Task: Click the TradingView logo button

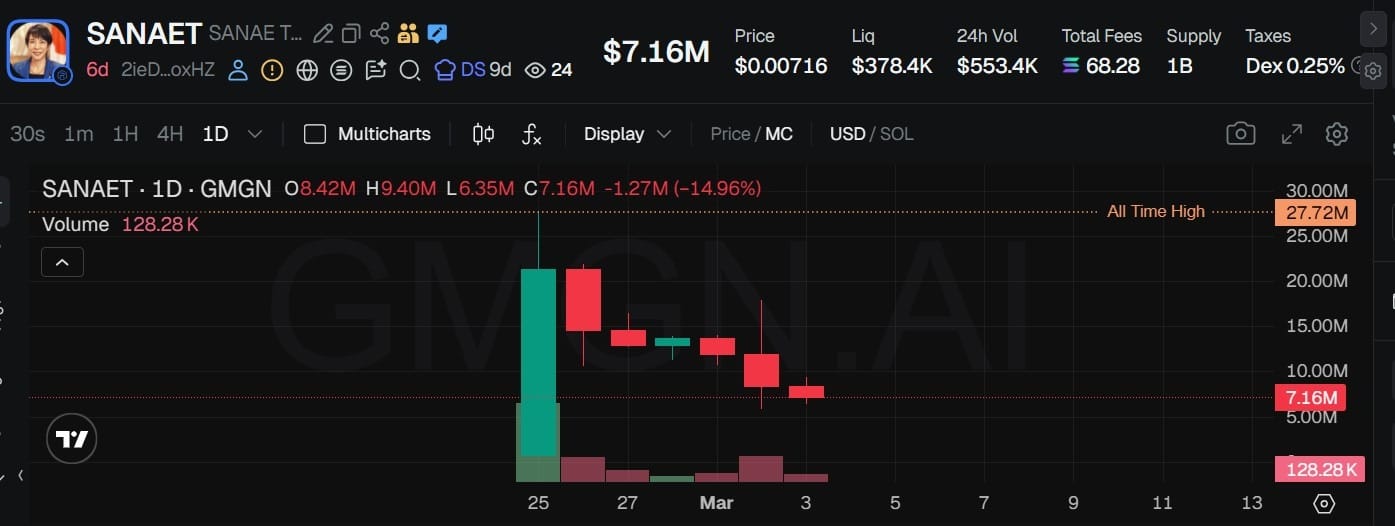Action: [x=72, y=438]
